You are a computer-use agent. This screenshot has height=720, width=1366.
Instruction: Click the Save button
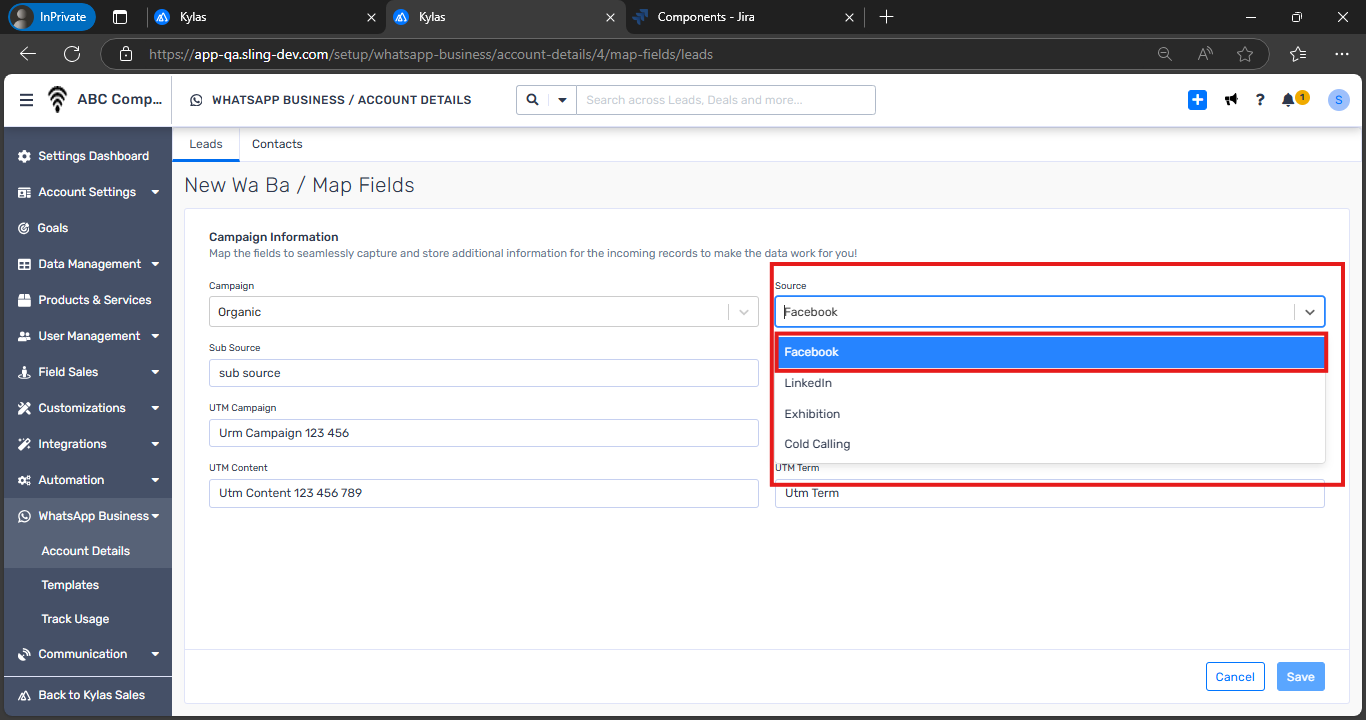coord(1301,677)
